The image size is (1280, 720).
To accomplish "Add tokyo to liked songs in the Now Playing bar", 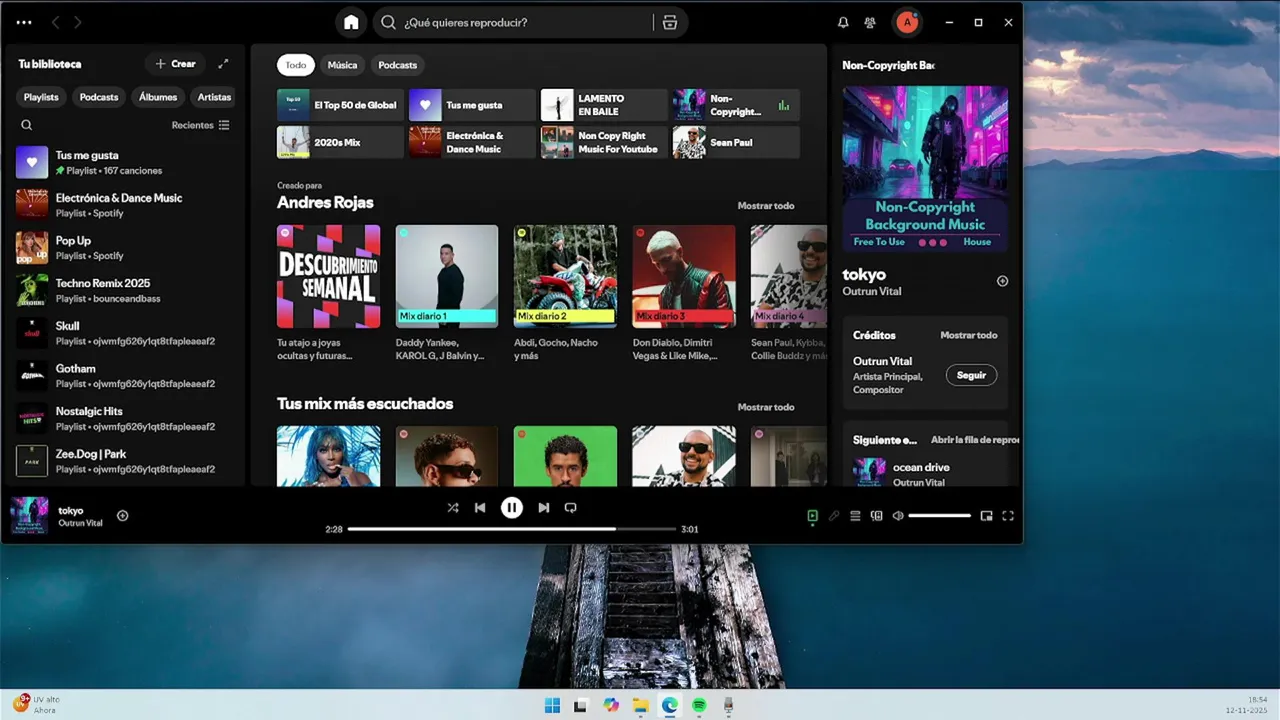I will click(123, 516).
